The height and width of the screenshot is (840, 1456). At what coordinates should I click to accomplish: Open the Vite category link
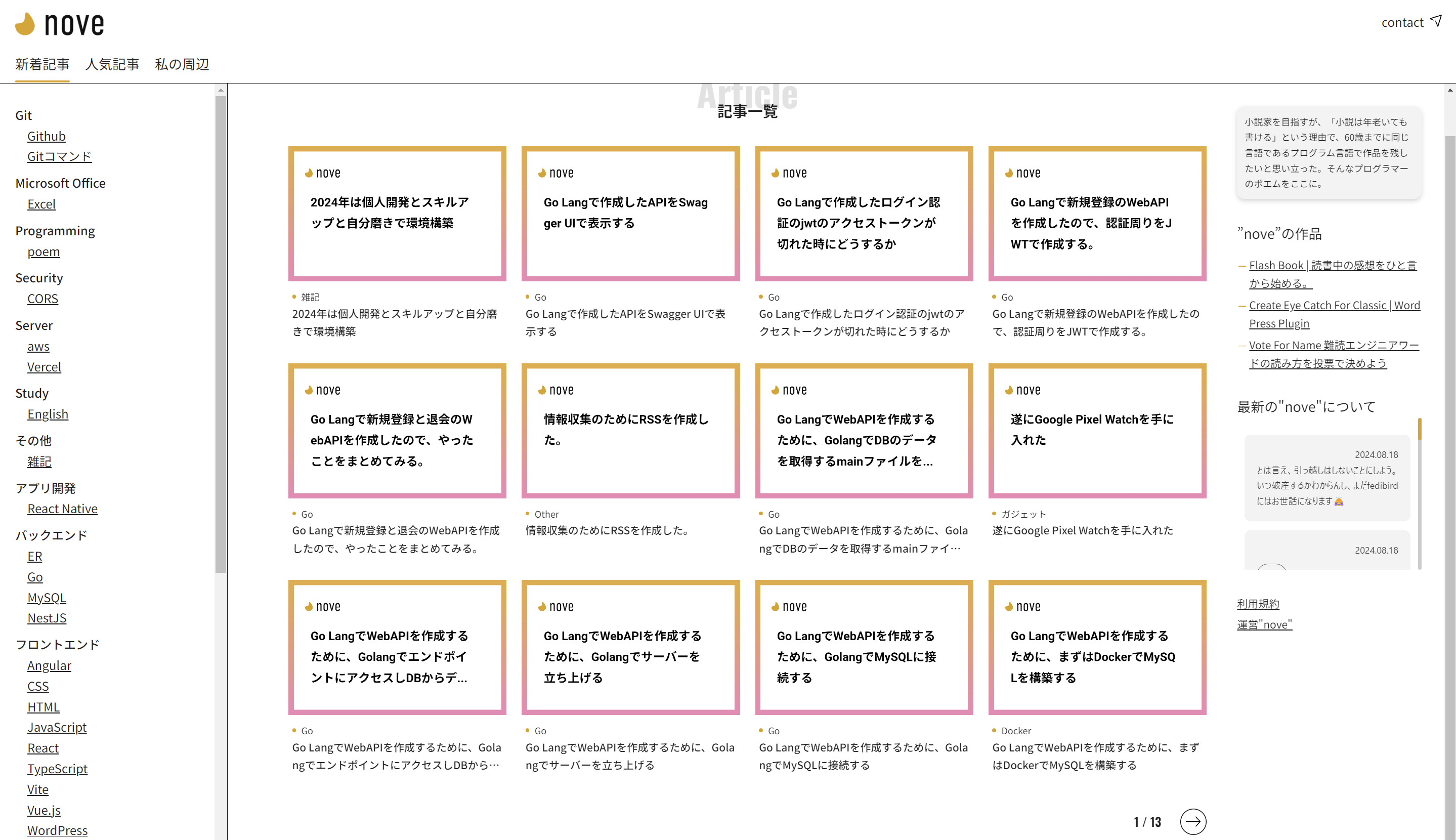tap(37, 789)
